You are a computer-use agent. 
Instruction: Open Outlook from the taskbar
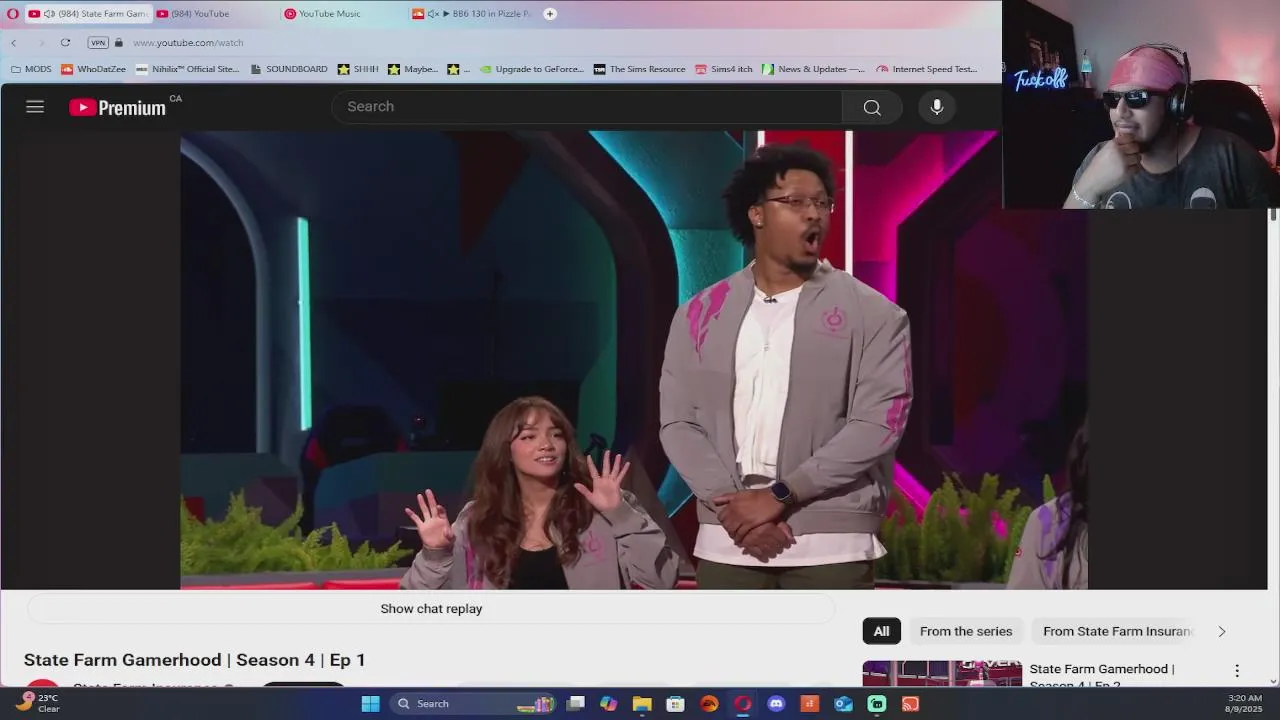pos(843,704)
